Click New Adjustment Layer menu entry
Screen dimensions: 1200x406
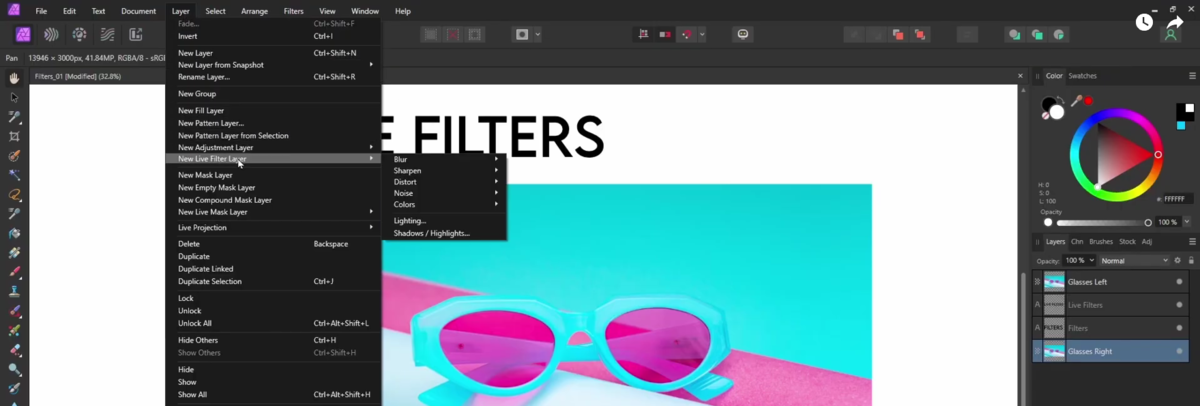[215, 147]
